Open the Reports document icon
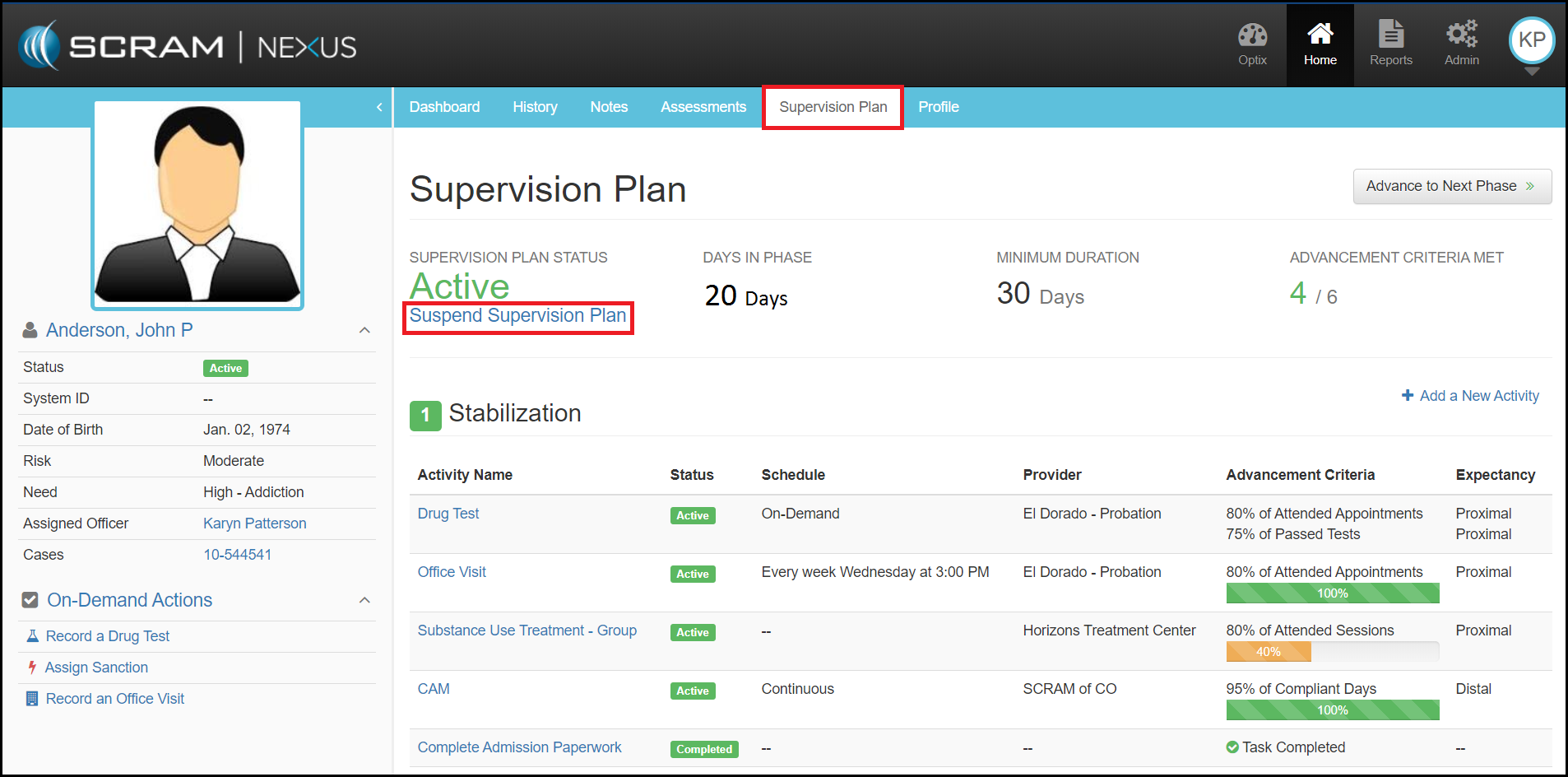Screen dimensions: 1568x777 [x=1390, y=35]
